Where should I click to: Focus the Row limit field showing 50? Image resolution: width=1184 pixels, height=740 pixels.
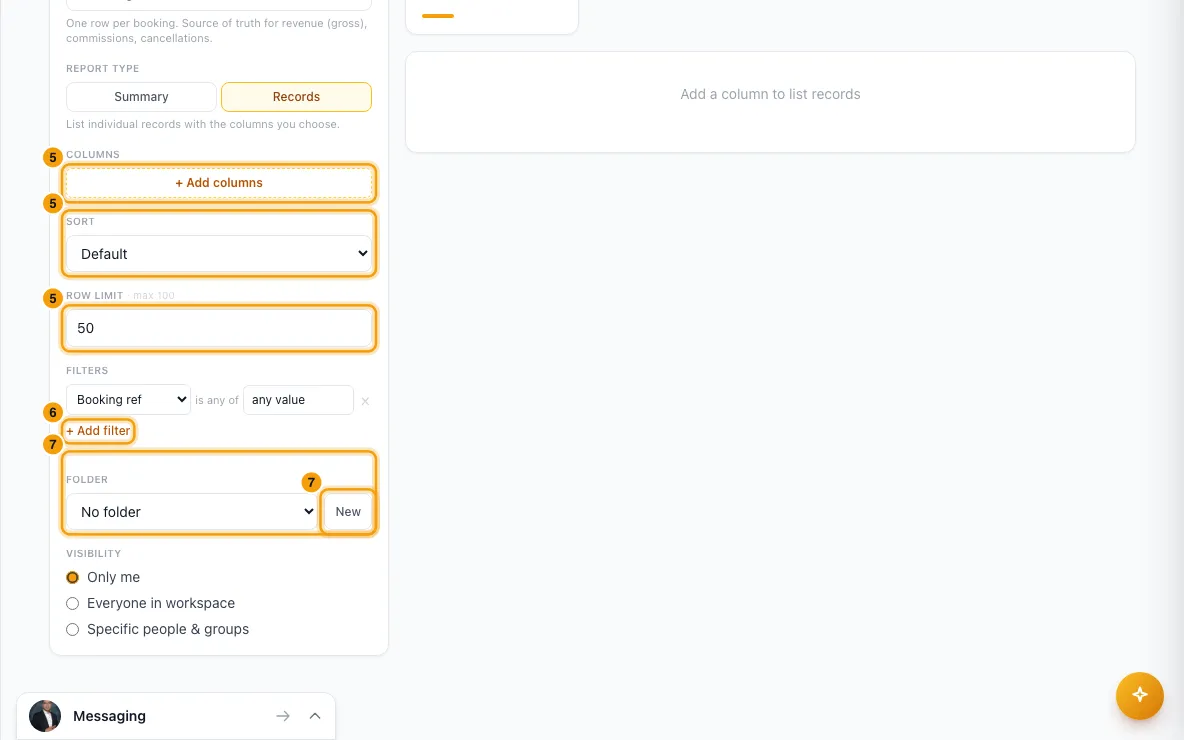click(x=219, y=328)
